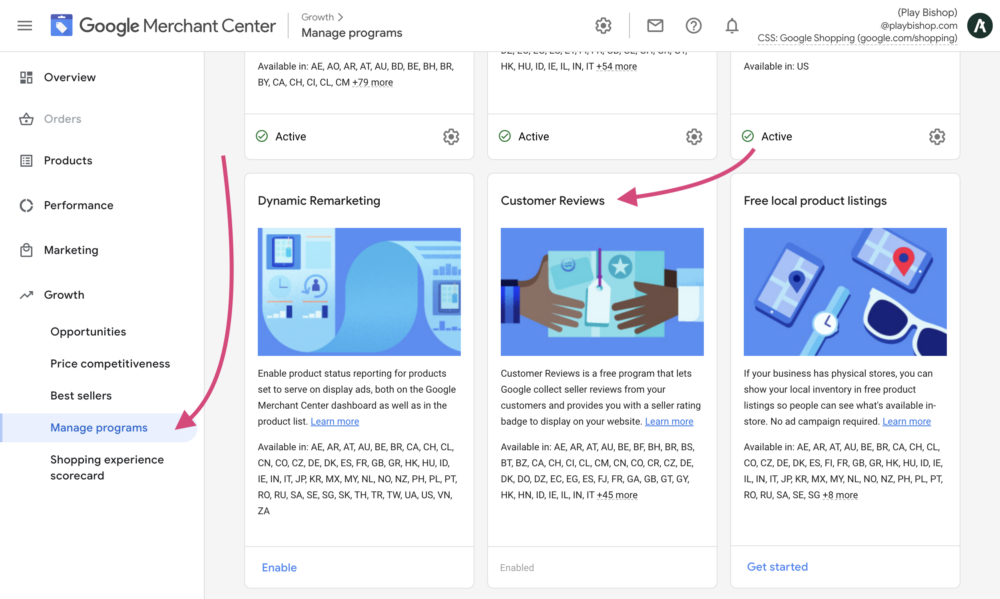This screenshot has height=599, width=1000.
Task: Check messages via the envelope icon
Action: coord(655,26)
